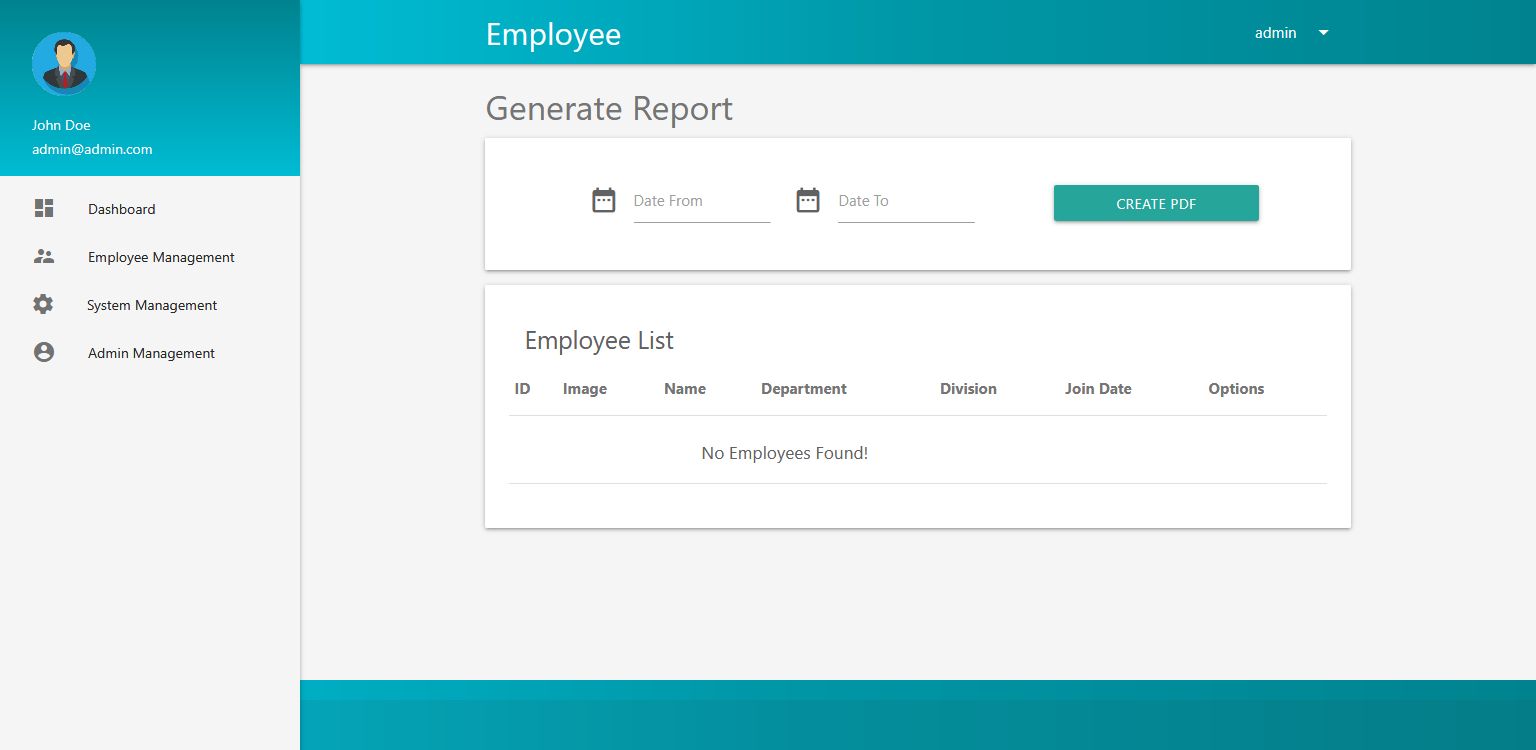
Task: Select System Management in sidebar
Action: 152,305
